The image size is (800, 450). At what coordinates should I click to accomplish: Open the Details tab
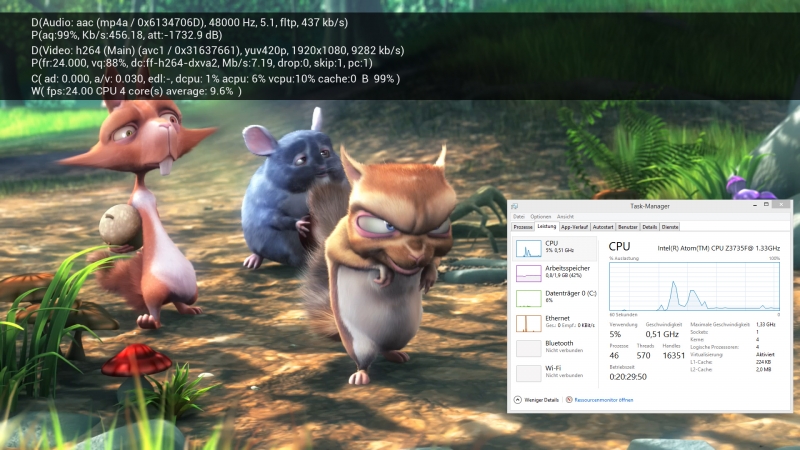[x=649, y=227]
